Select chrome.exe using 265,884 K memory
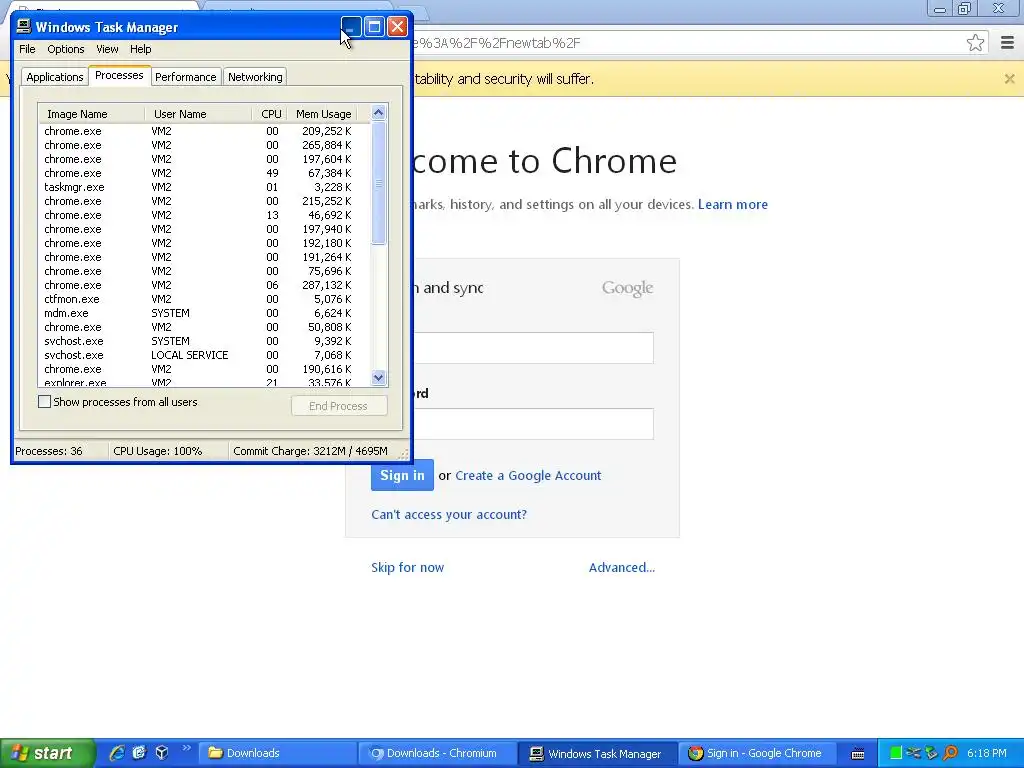 [204, 145]
